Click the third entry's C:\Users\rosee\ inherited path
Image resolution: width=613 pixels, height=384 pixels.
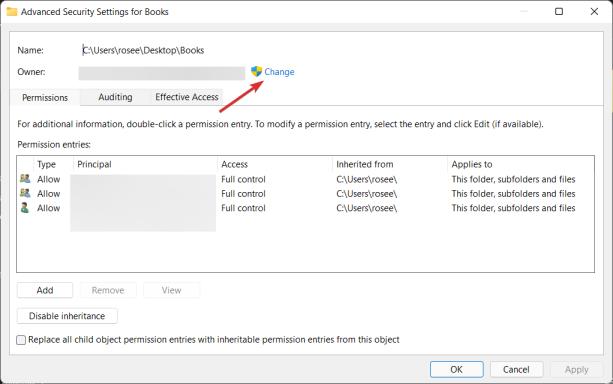[367, 208]
